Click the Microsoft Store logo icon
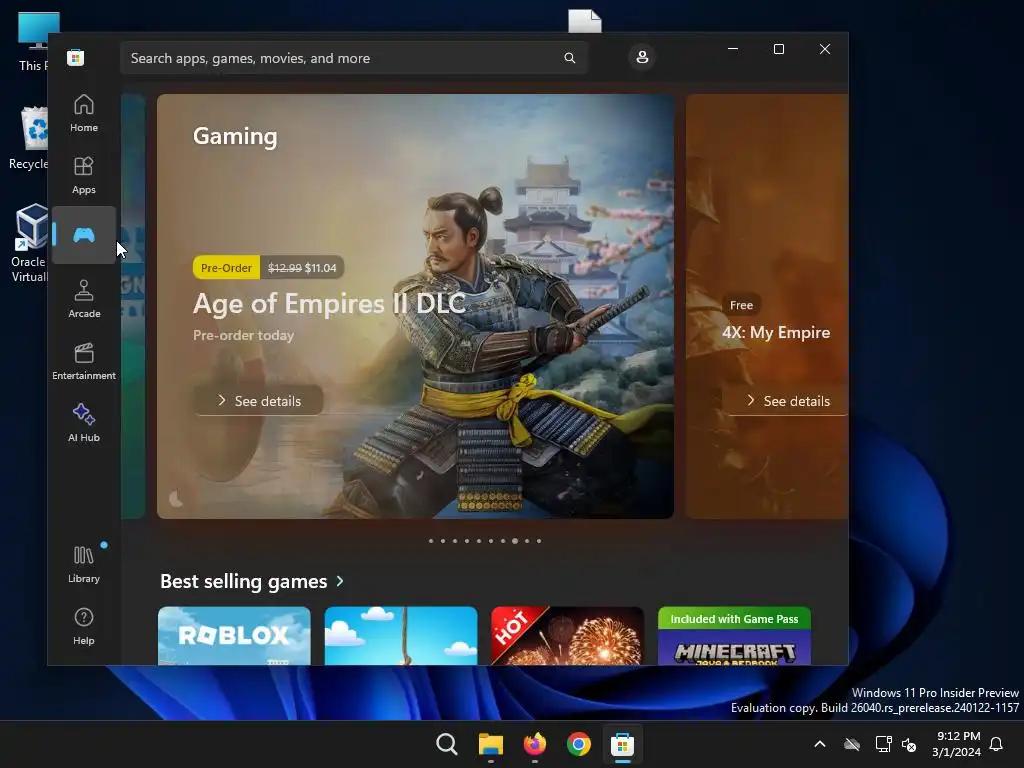1024x768 pixels. pyautogui.click(x=75, y=58)
